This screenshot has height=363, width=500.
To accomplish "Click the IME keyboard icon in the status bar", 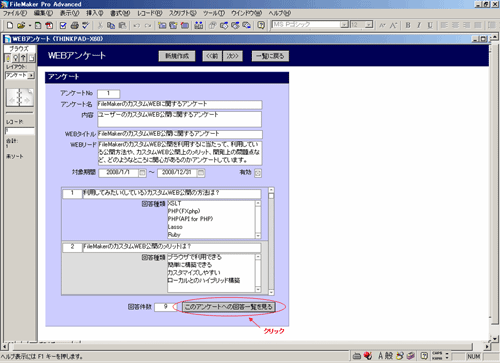I will (x=357, y=356).
